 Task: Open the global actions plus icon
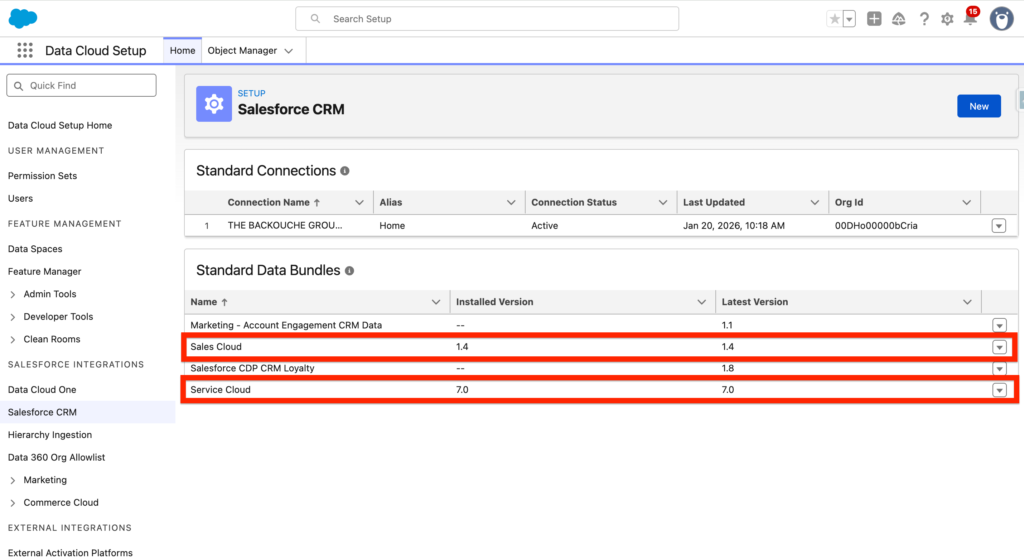coord(874,19)
